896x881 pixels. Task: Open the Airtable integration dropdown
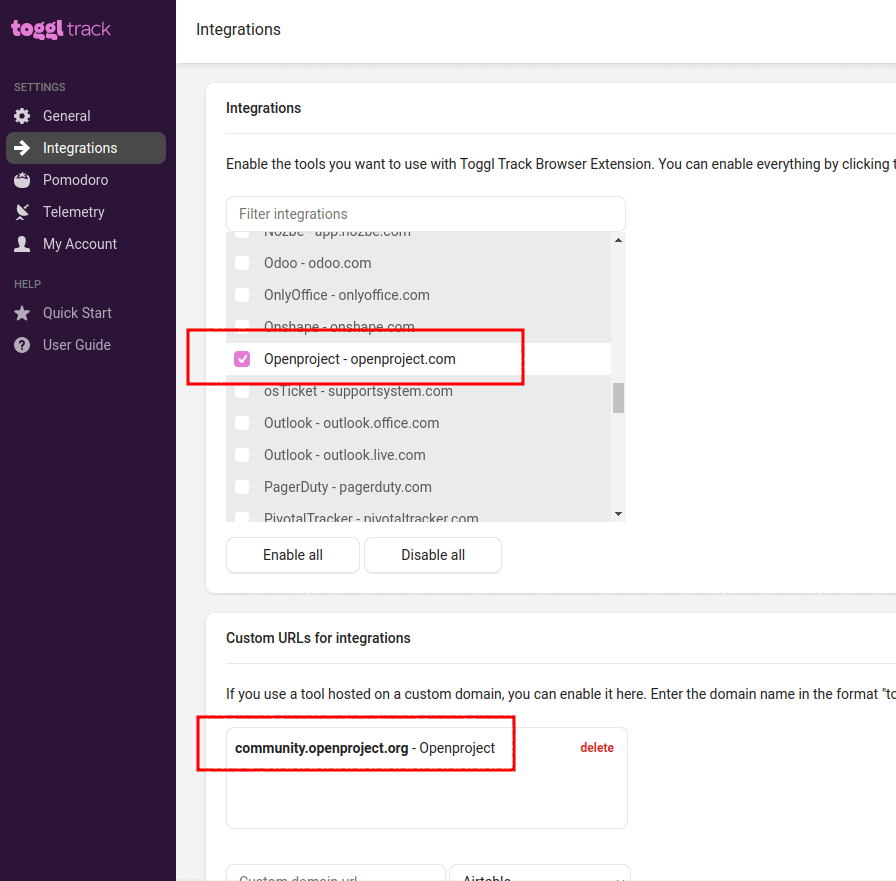(540, 875)
